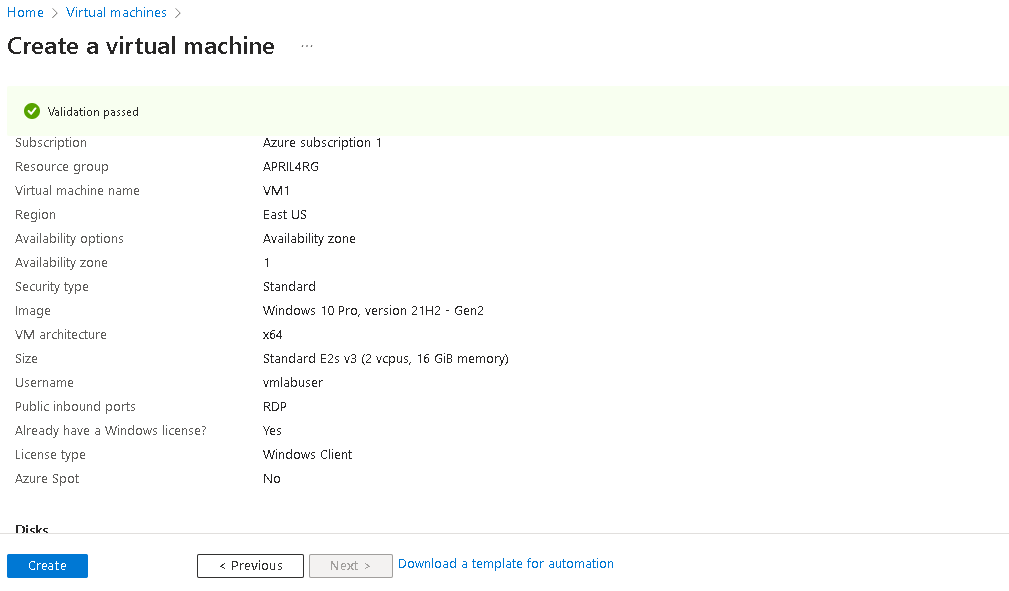
Task: Select the vmlabuser username value
Action: coord(292,382)
